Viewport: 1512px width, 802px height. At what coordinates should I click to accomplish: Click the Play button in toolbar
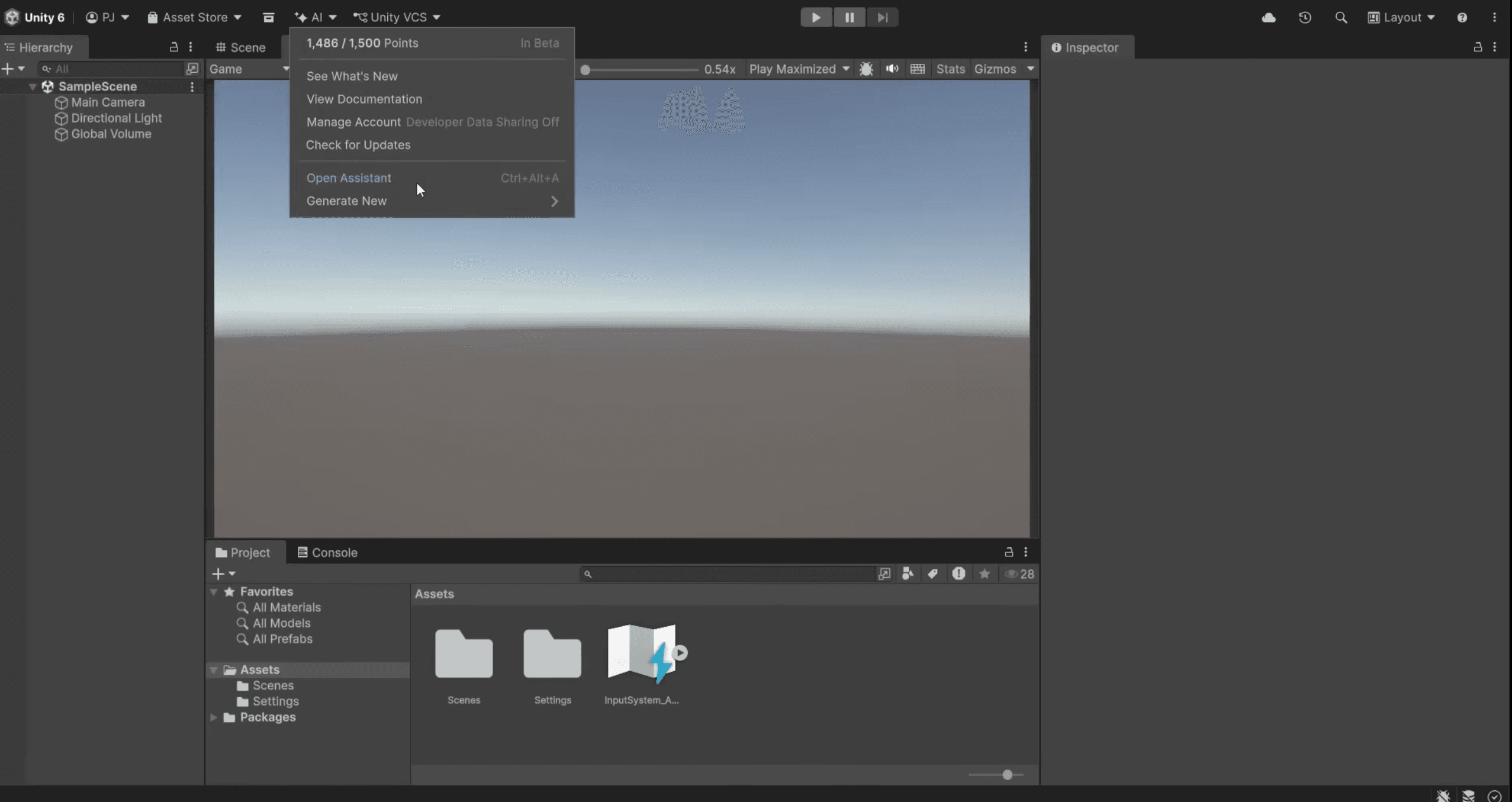click(x=816, y=17)
